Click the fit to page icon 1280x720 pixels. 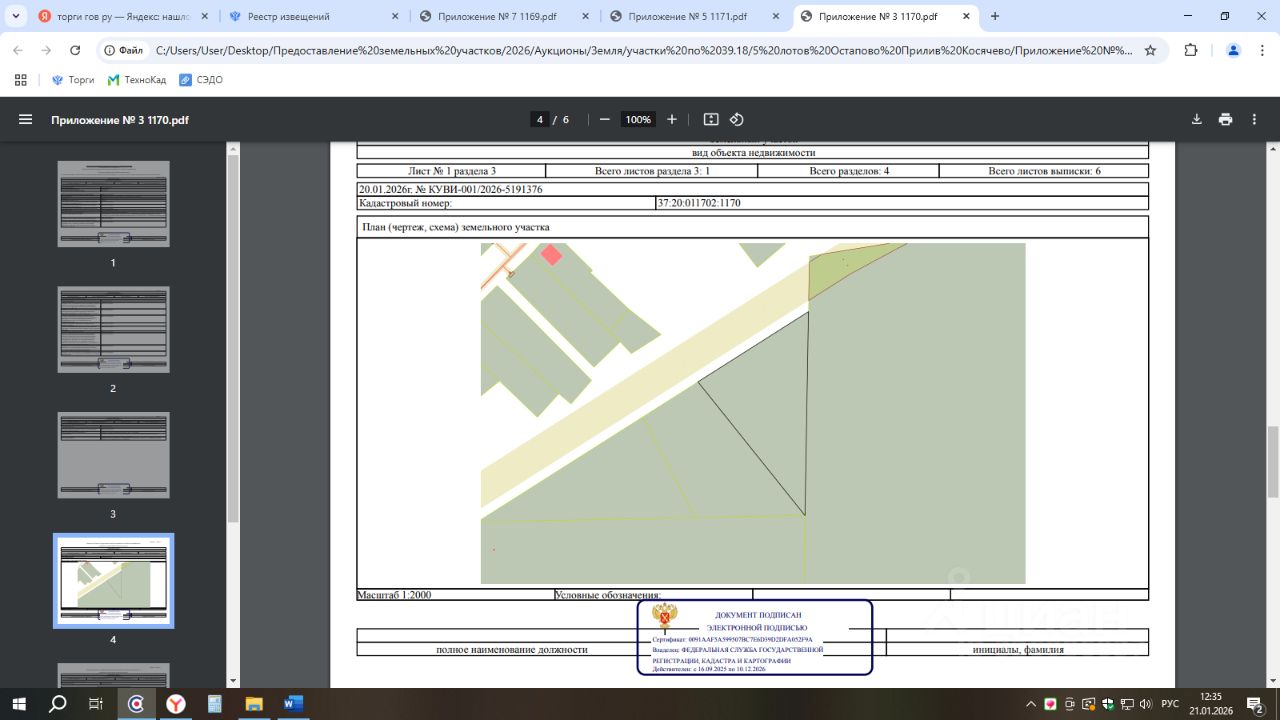click(x=711, y=119)
